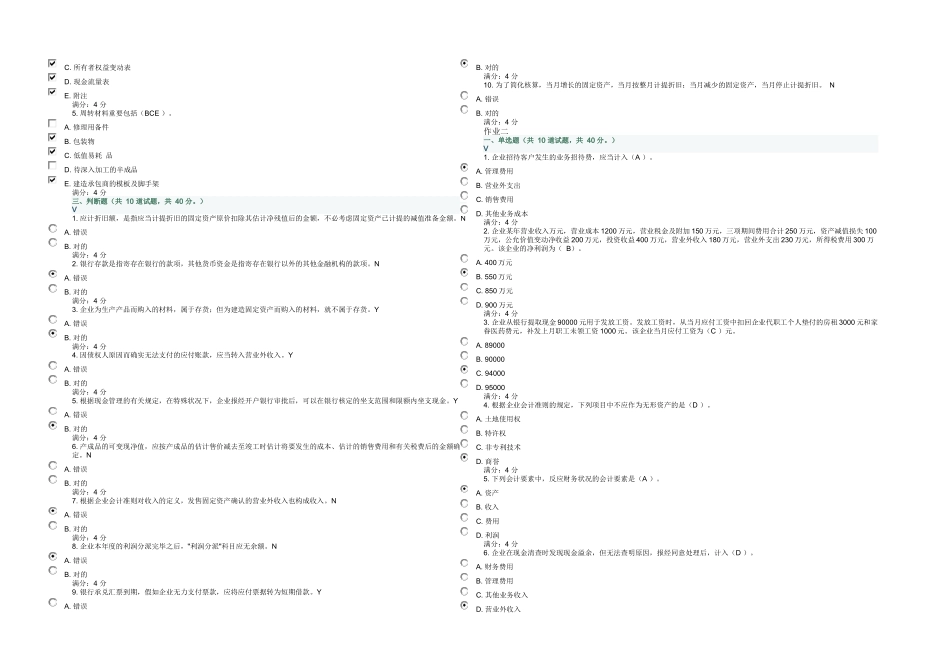Select A. 财务费用 for 现金溢余 question
The height and width of the screenshot is (672, 950).
click(464, 563)
